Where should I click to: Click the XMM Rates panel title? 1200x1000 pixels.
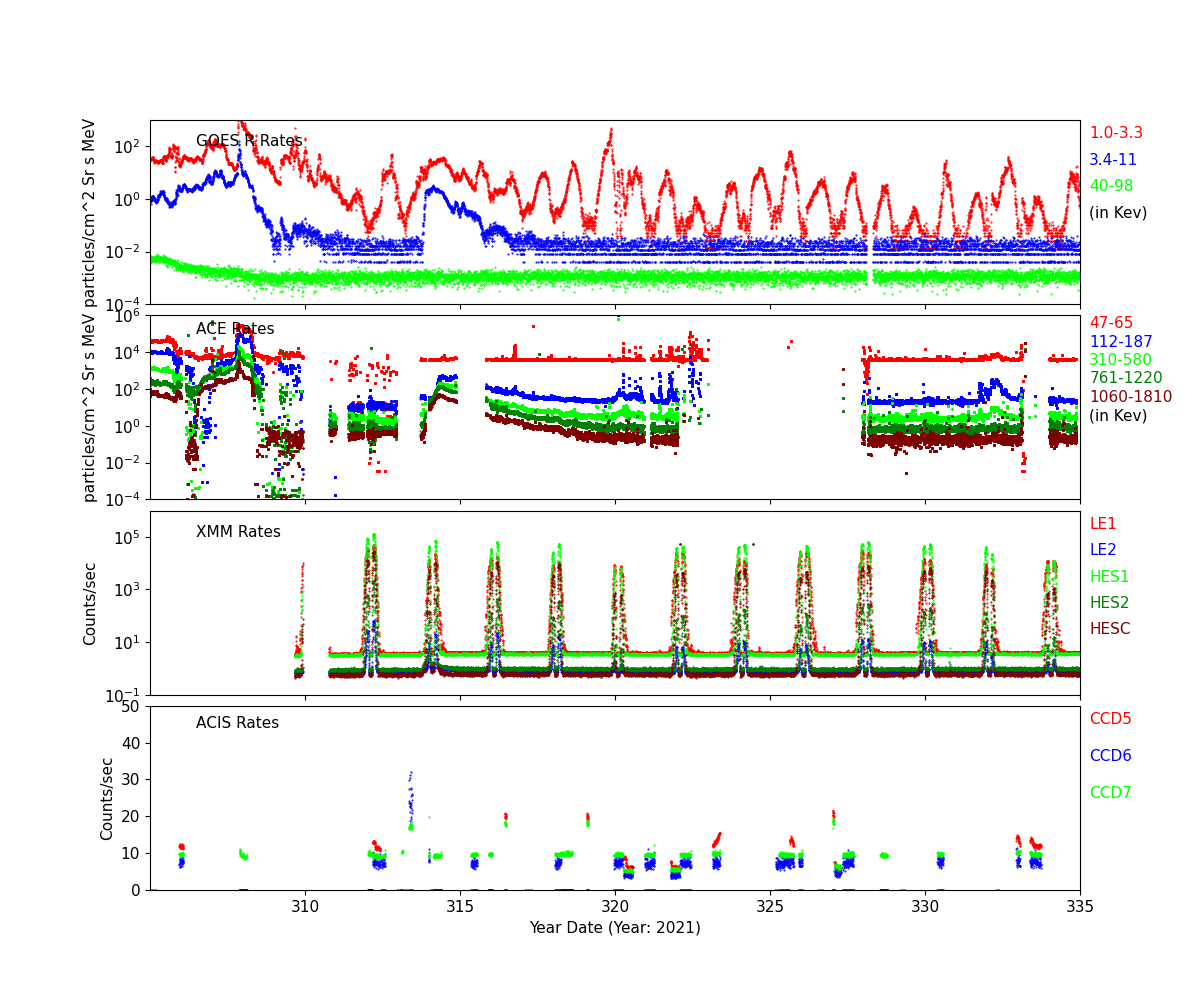pyautogui.click(x=238, y=532)
